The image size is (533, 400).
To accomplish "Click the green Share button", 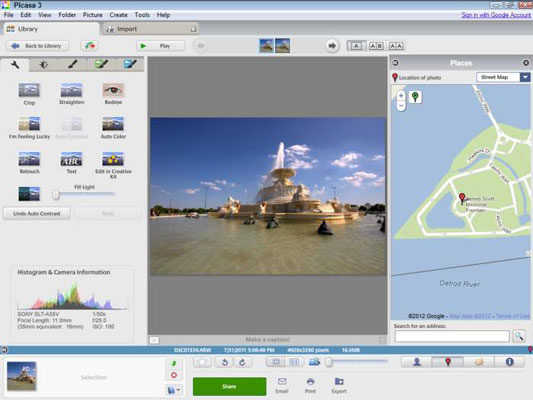I will (229, 386).
